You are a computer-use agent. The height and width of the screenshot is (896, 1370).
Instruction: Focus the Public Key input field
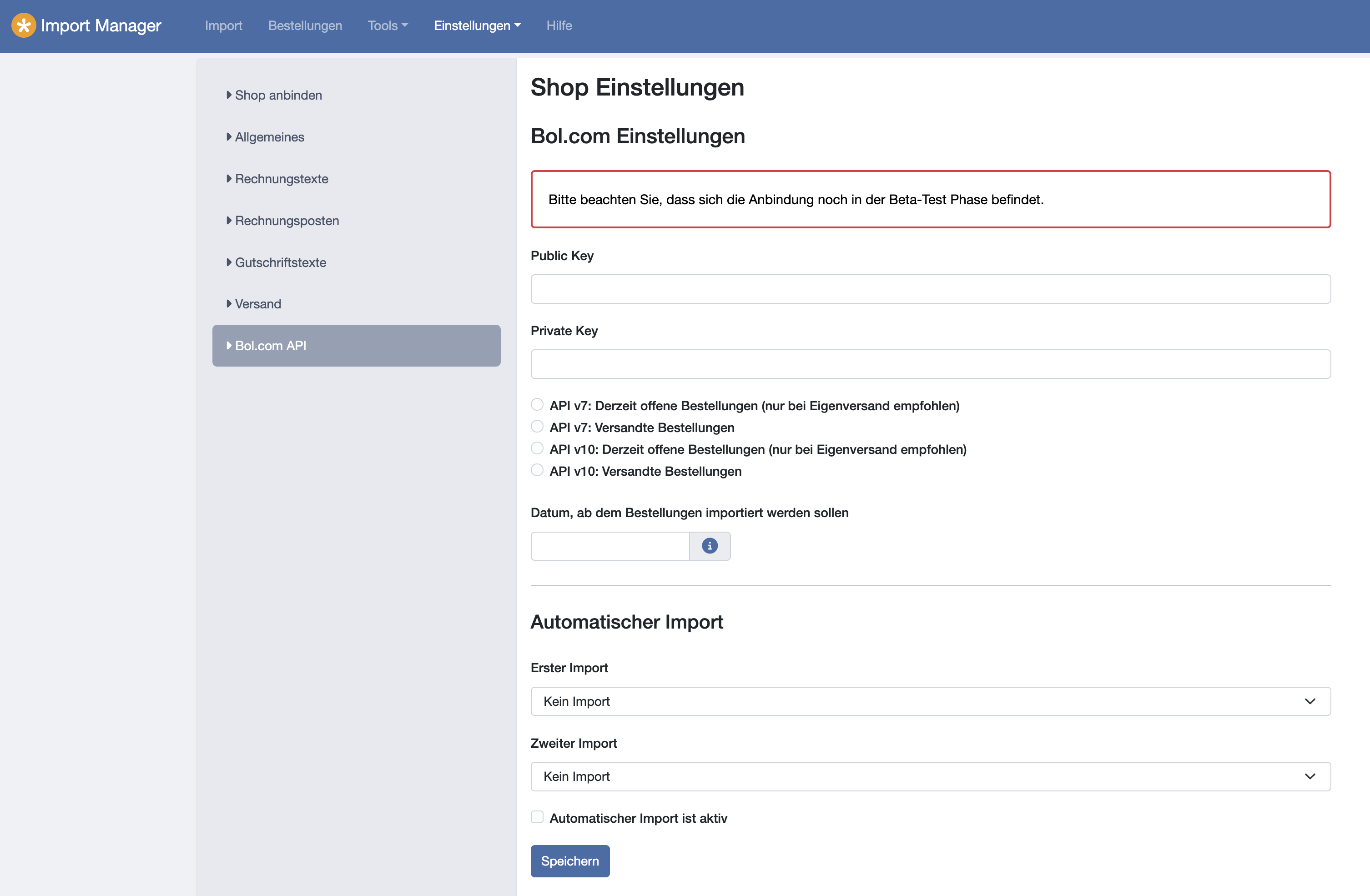point(930,289)
